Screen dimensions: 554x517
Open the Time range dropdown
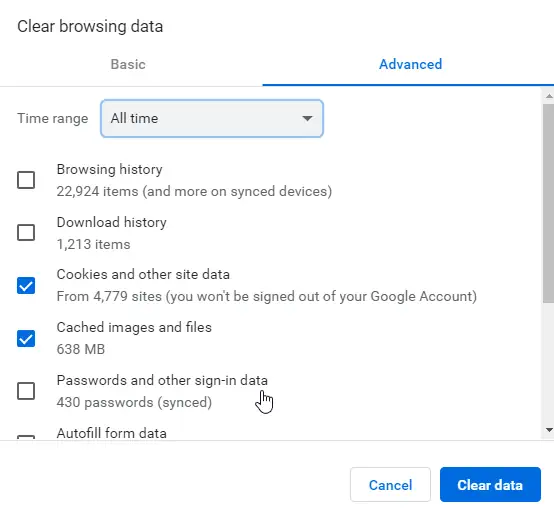click(x=212, y=118)
